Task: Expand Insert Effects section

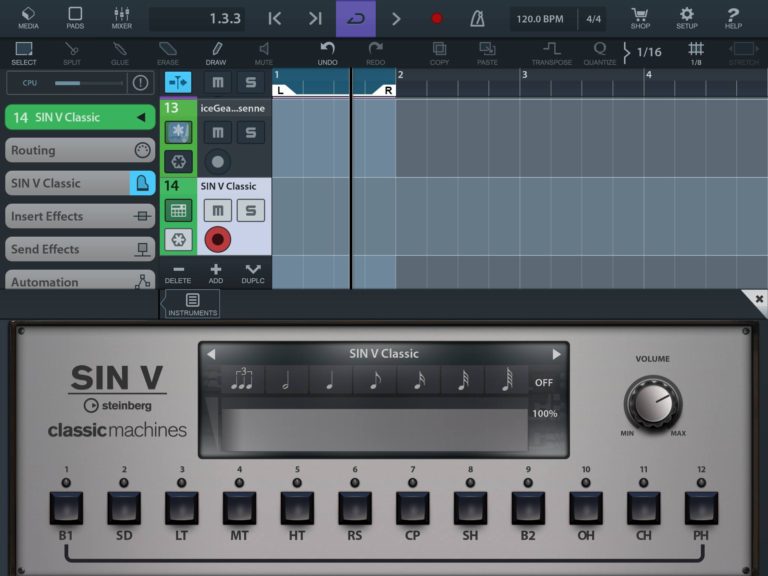Action: (80, 216)
